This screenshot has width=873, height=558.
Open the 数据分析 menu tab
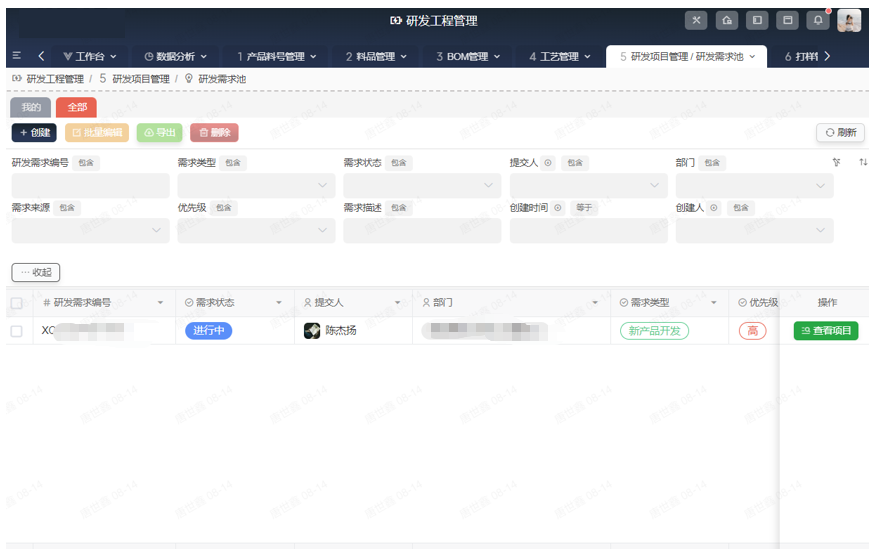click(x=176, y=56)
